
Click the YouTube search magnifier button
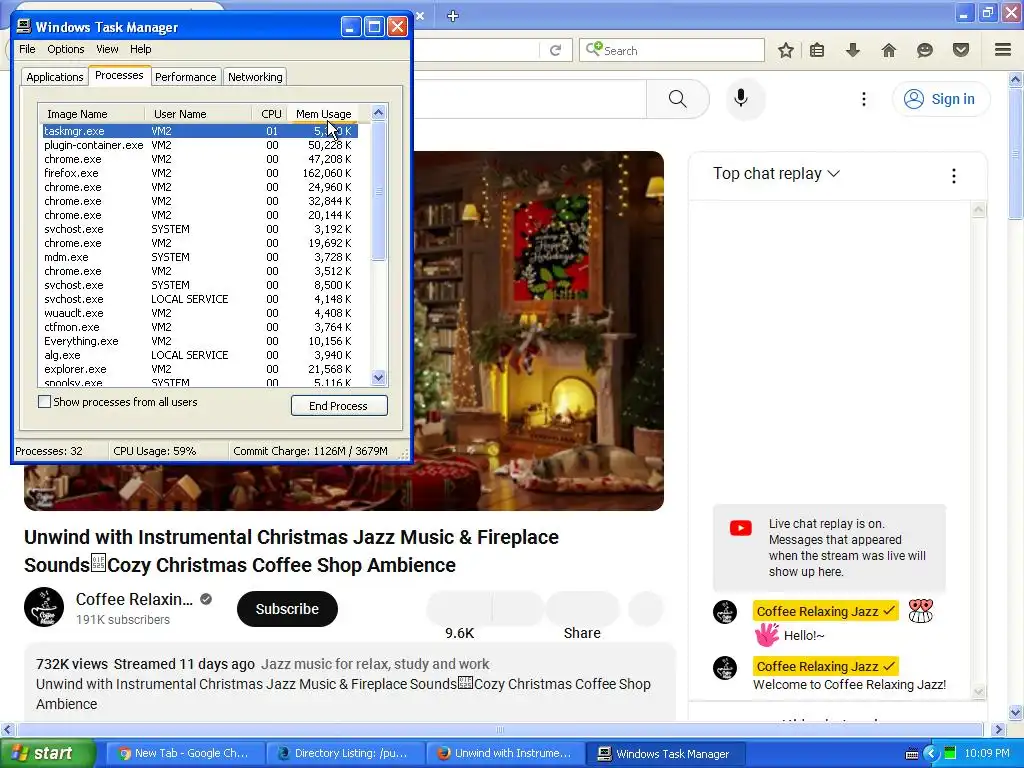click(x=678, y=99)
